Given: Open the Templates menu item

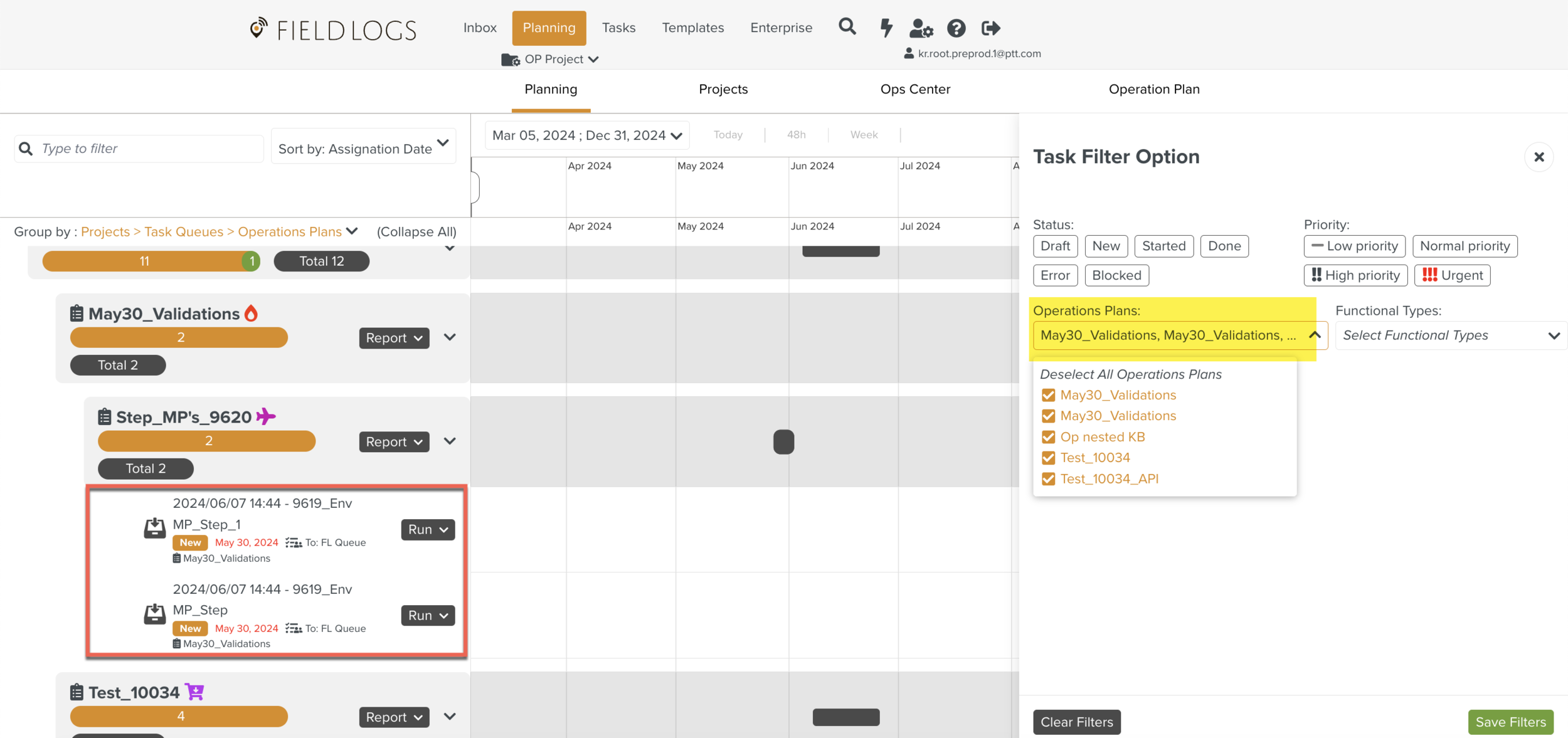Looking at the screenshot, I should click(692, 28).
